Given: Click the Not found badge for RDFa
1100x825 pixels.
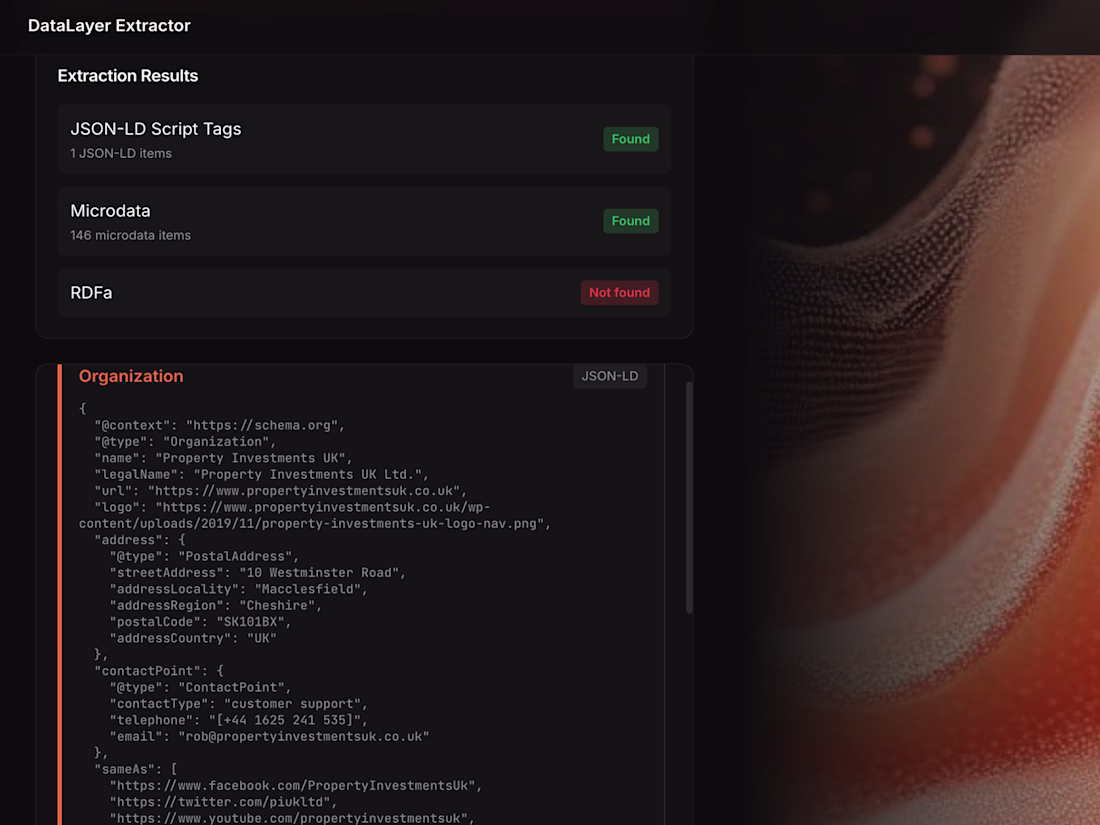Looking at the screenshot, I should click(x=619, y=293).
